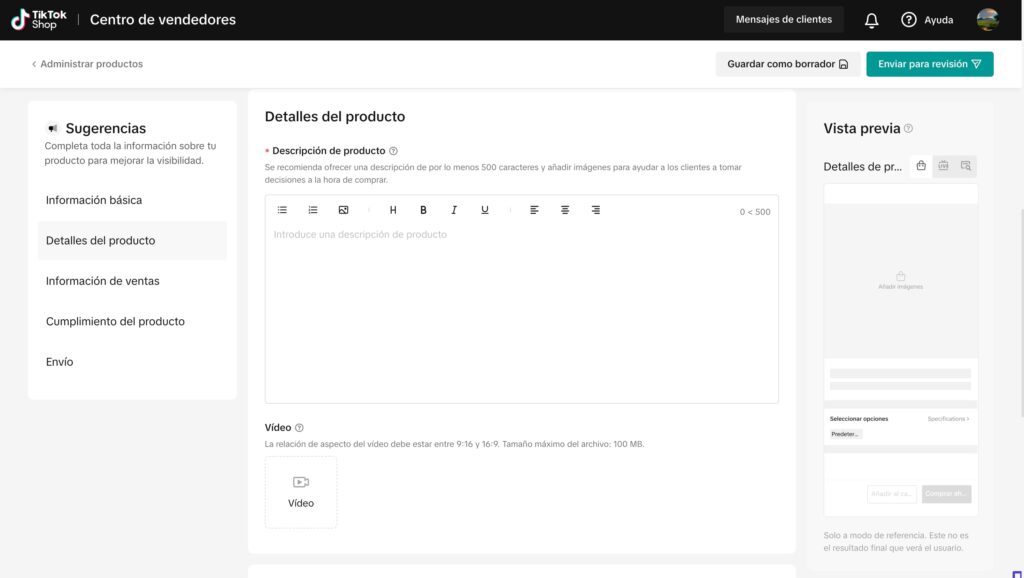Jump to Cumplimiento del producto section

point(115,322)
